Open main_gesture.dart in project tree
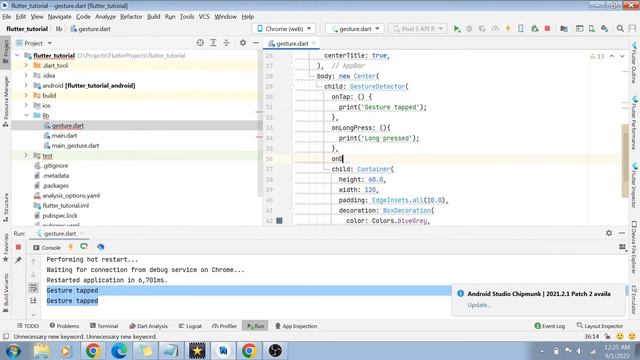This screenshot has width=640, height=360. 75,145
